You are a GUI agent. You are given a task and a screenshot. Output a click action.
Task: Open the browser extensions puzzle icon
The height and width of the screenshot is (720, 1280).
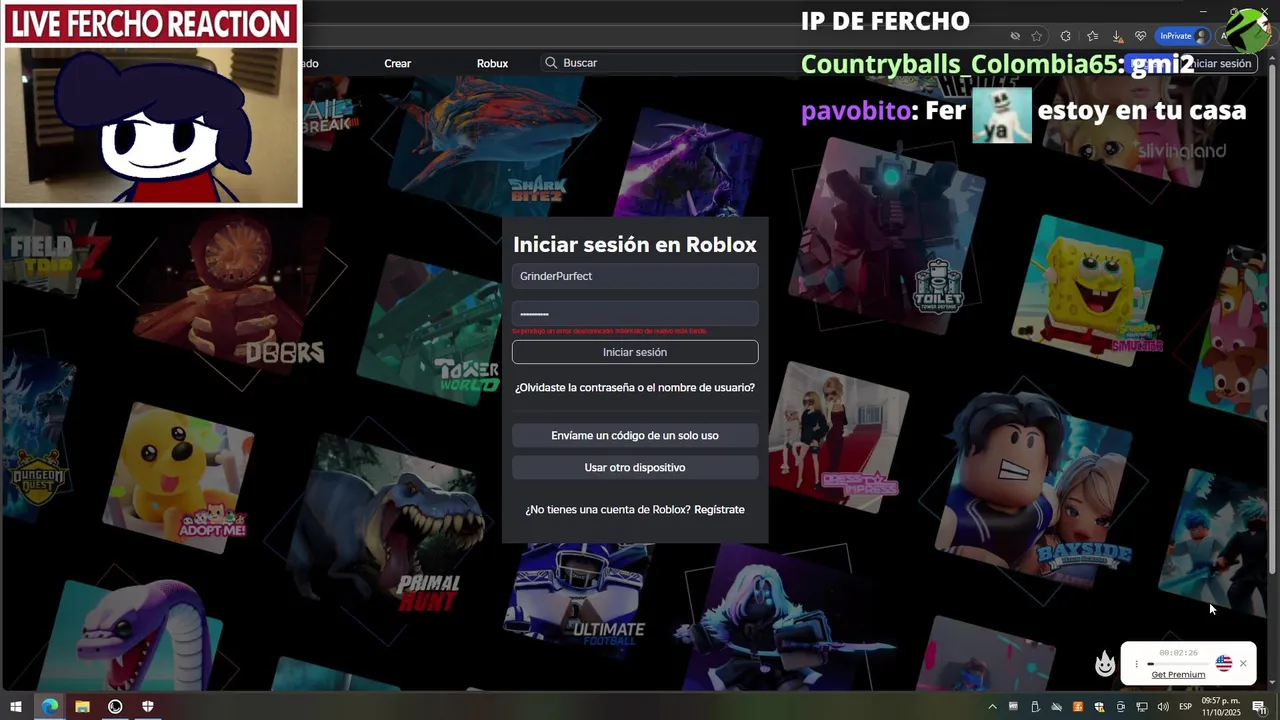coord(1066,36)
